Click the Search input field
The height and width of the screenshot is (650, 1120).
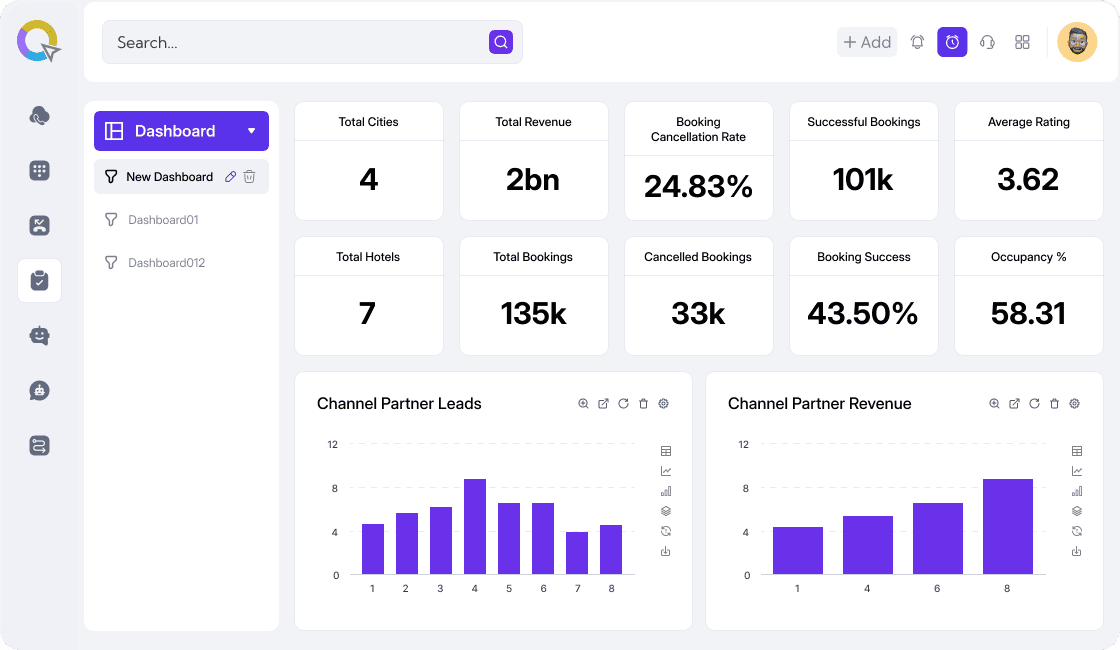tap(300, 42)
